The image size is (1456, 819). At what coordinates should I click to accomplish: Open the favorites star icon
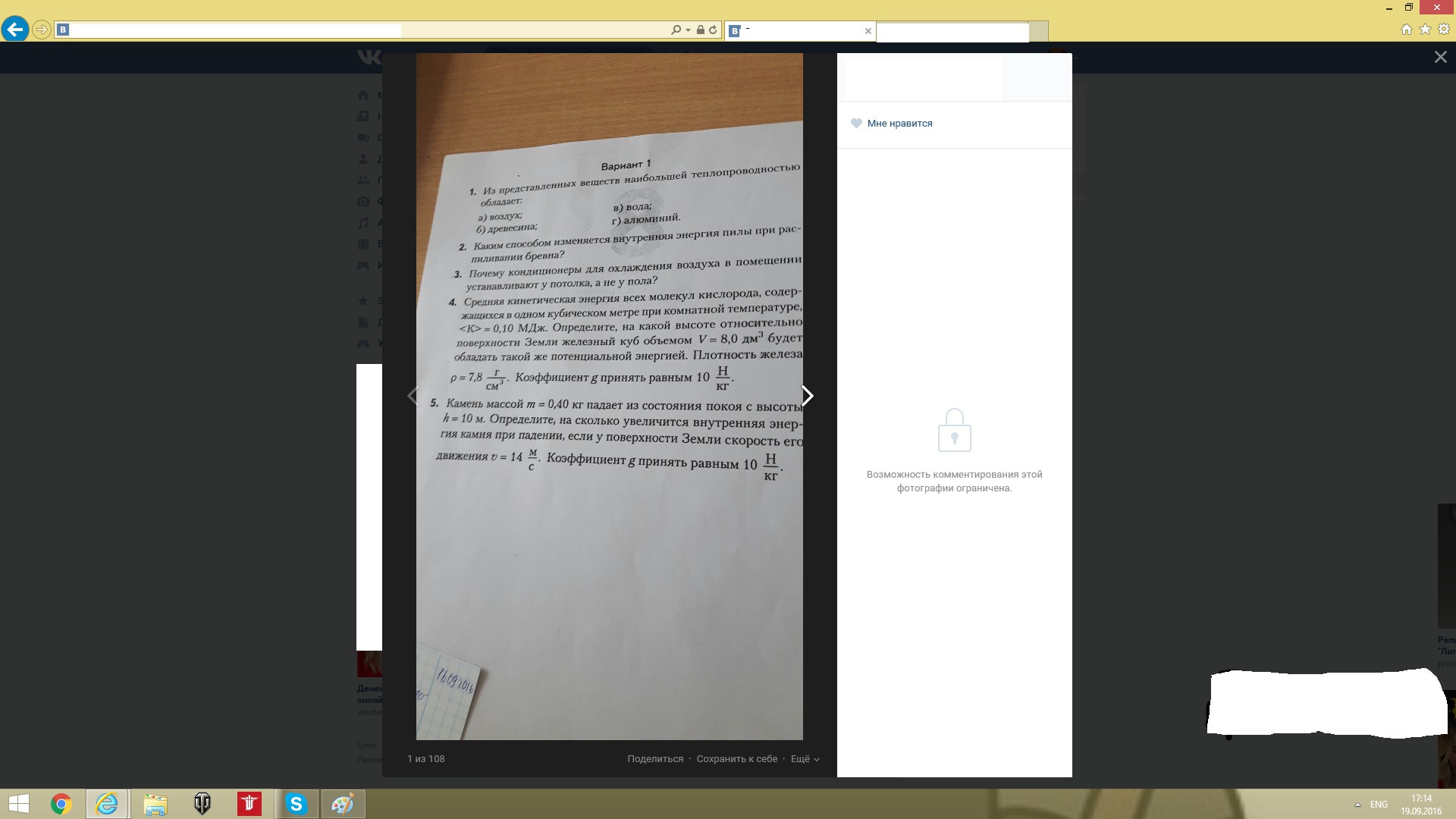[x=1425, y=30]
